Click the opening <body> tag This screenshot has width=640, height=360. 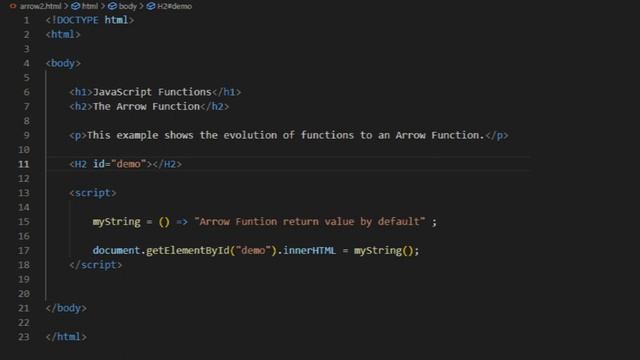pyautogui.click(x=63, y=63)
